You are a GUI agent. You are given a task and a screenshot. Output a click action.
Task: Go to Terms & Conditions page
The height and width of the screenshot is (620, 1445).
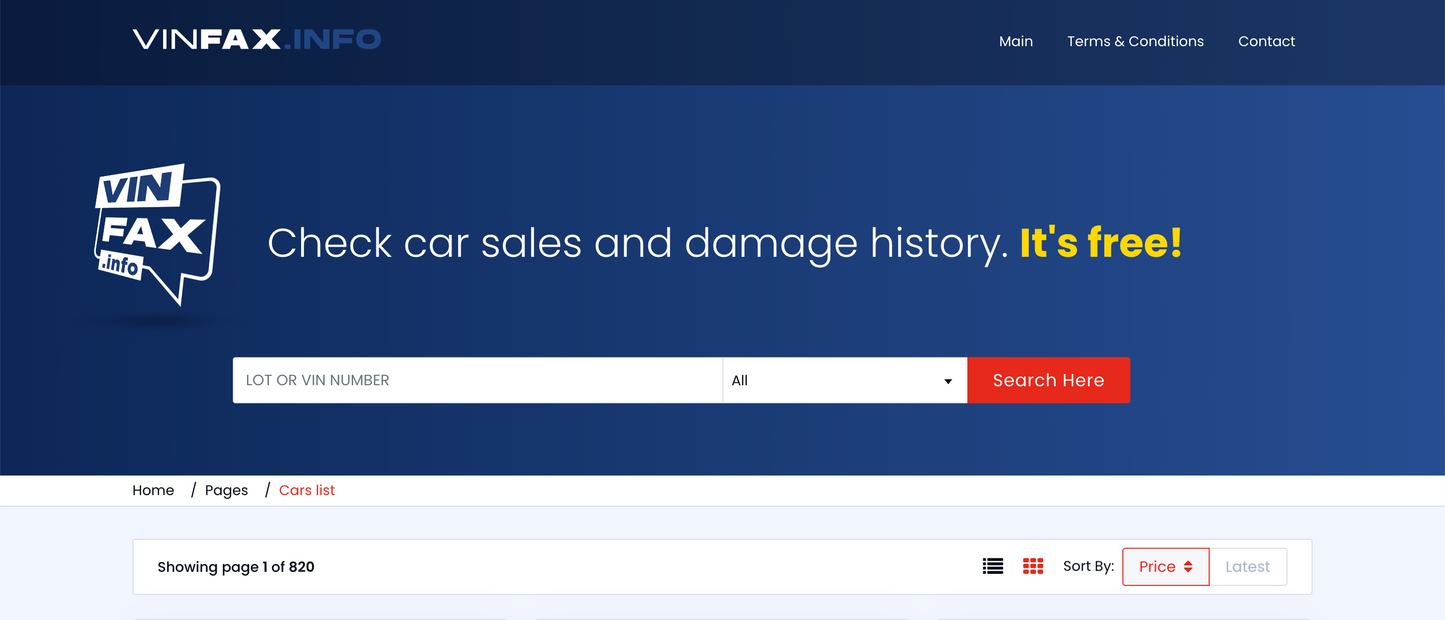click(x=1135, y=41)
